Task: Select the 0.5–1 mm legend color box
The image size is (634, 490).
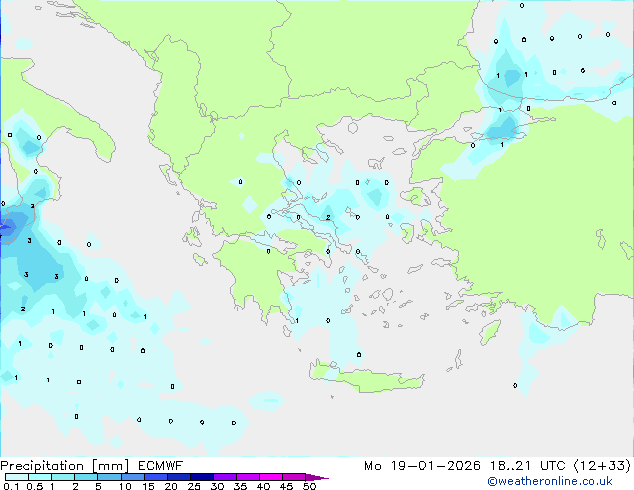Action: click(x=40, y=477)
